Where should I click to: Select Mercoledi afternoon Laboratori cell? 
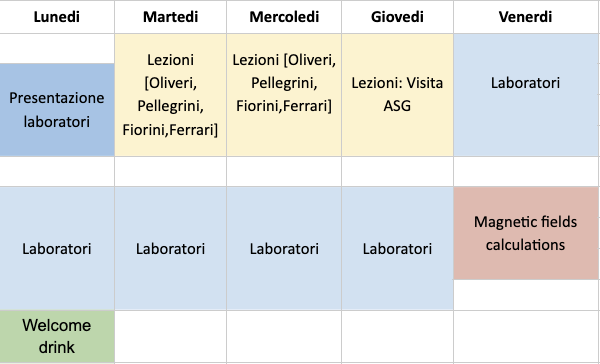(284, 248)
